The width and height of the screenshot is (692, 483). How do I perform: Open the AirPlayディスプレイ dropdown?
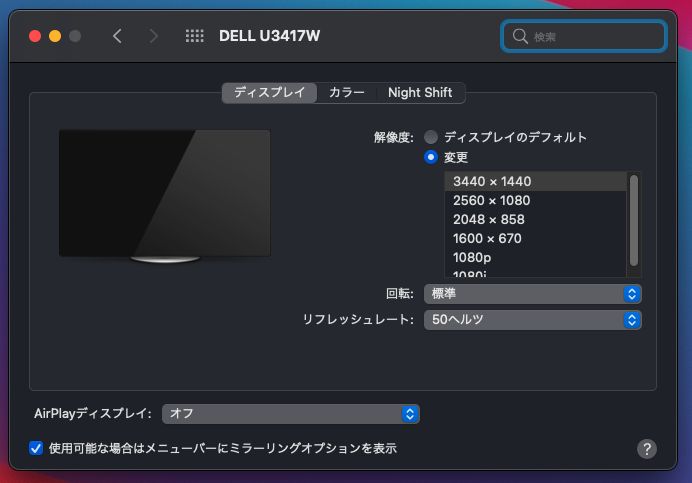[290, 414]
